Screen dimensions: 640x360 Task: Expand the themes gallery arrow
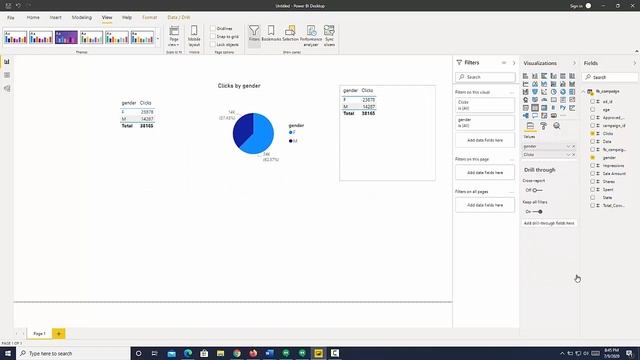pos(158,39)
